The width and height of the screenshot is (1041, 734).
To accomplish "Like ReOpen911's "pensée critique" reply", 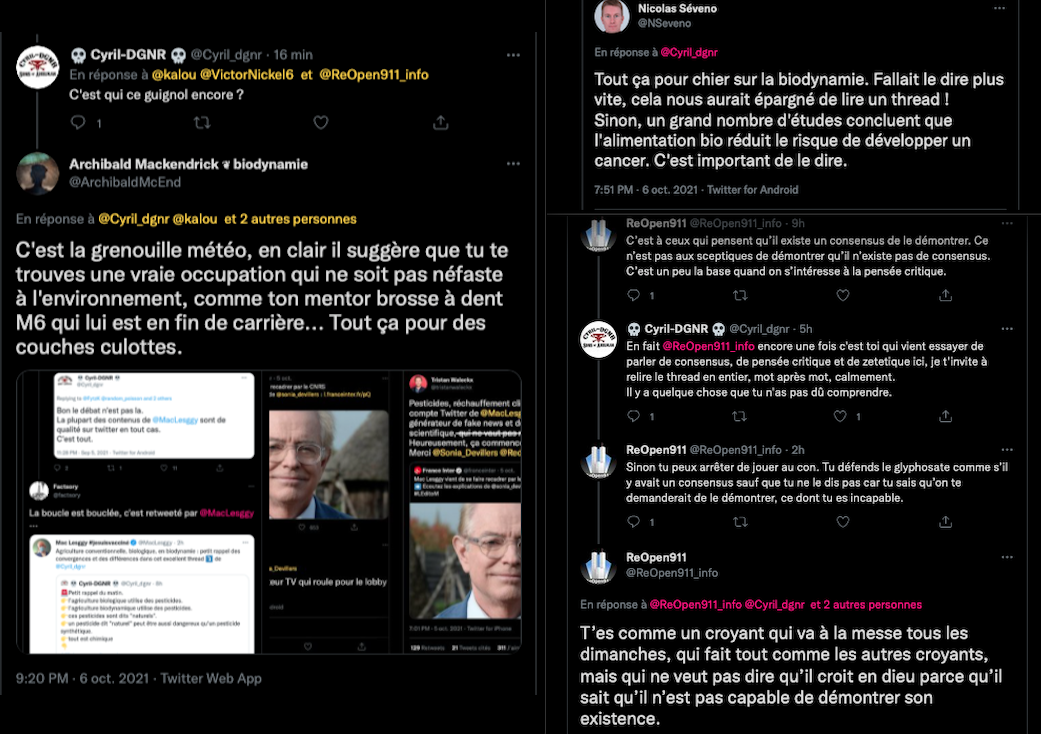I will [x=842, y=295].
